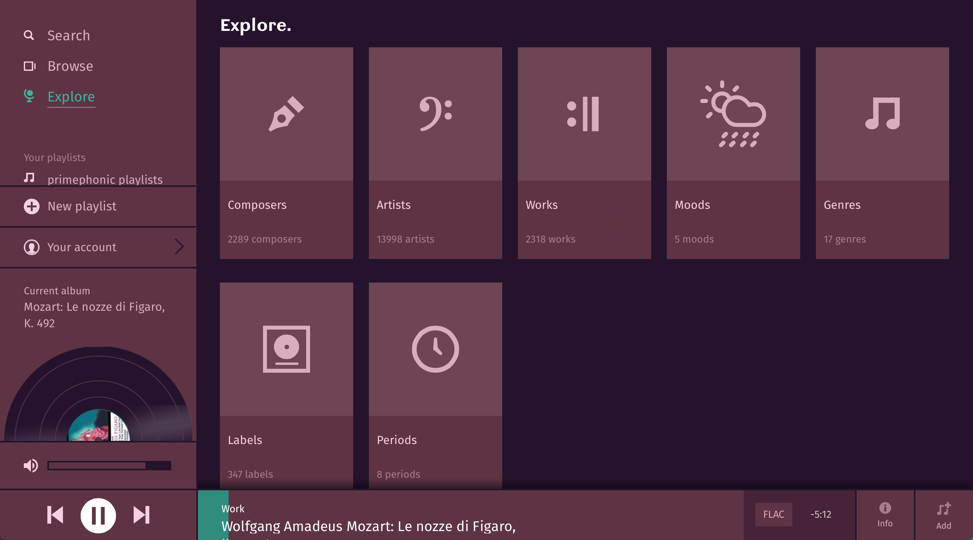973x540 pixels.
Task: Click the green playback progress bar
Action: 213,515
